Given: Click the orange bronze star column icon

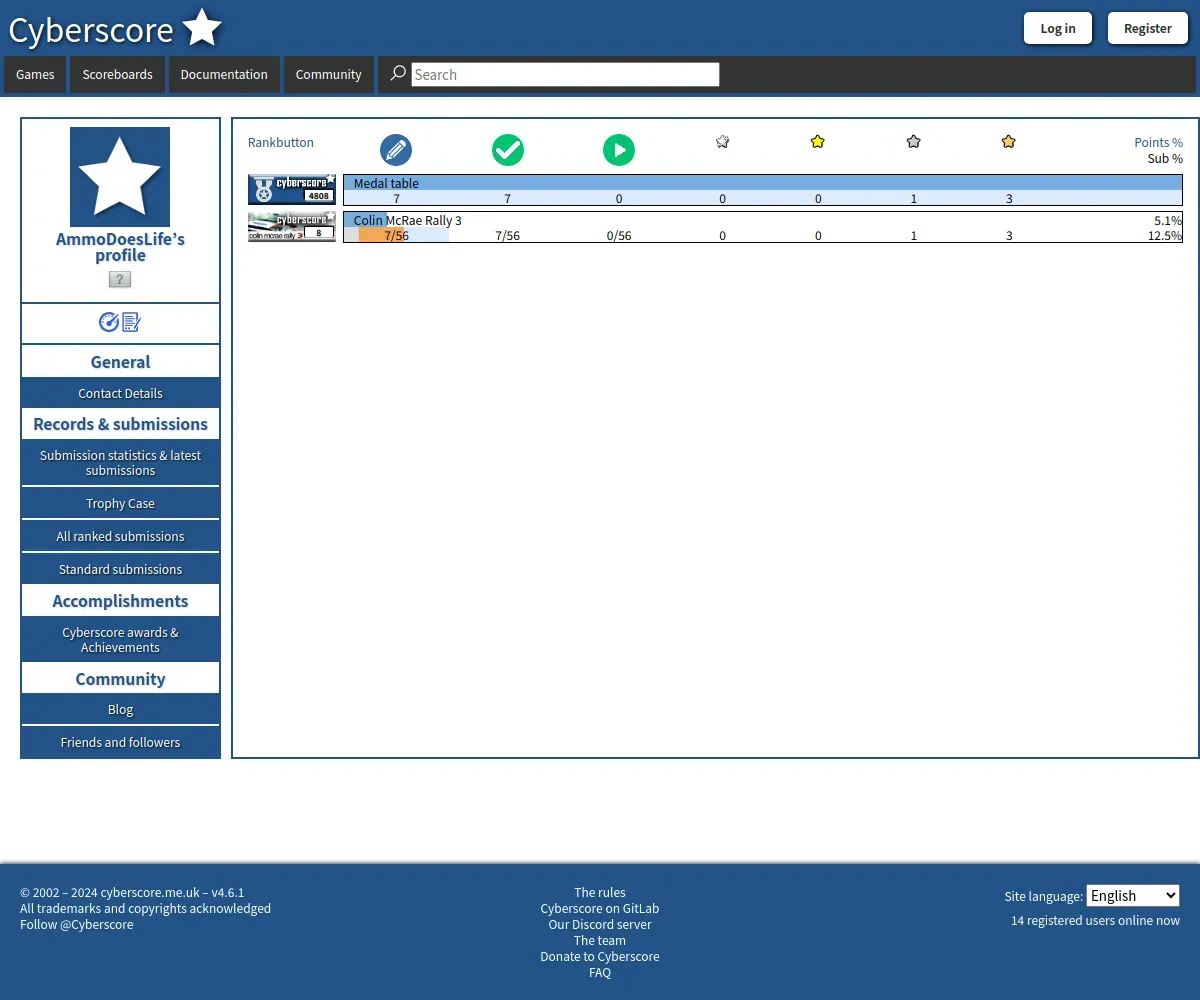Looking at the screenshot, I should coord(1008,142).
